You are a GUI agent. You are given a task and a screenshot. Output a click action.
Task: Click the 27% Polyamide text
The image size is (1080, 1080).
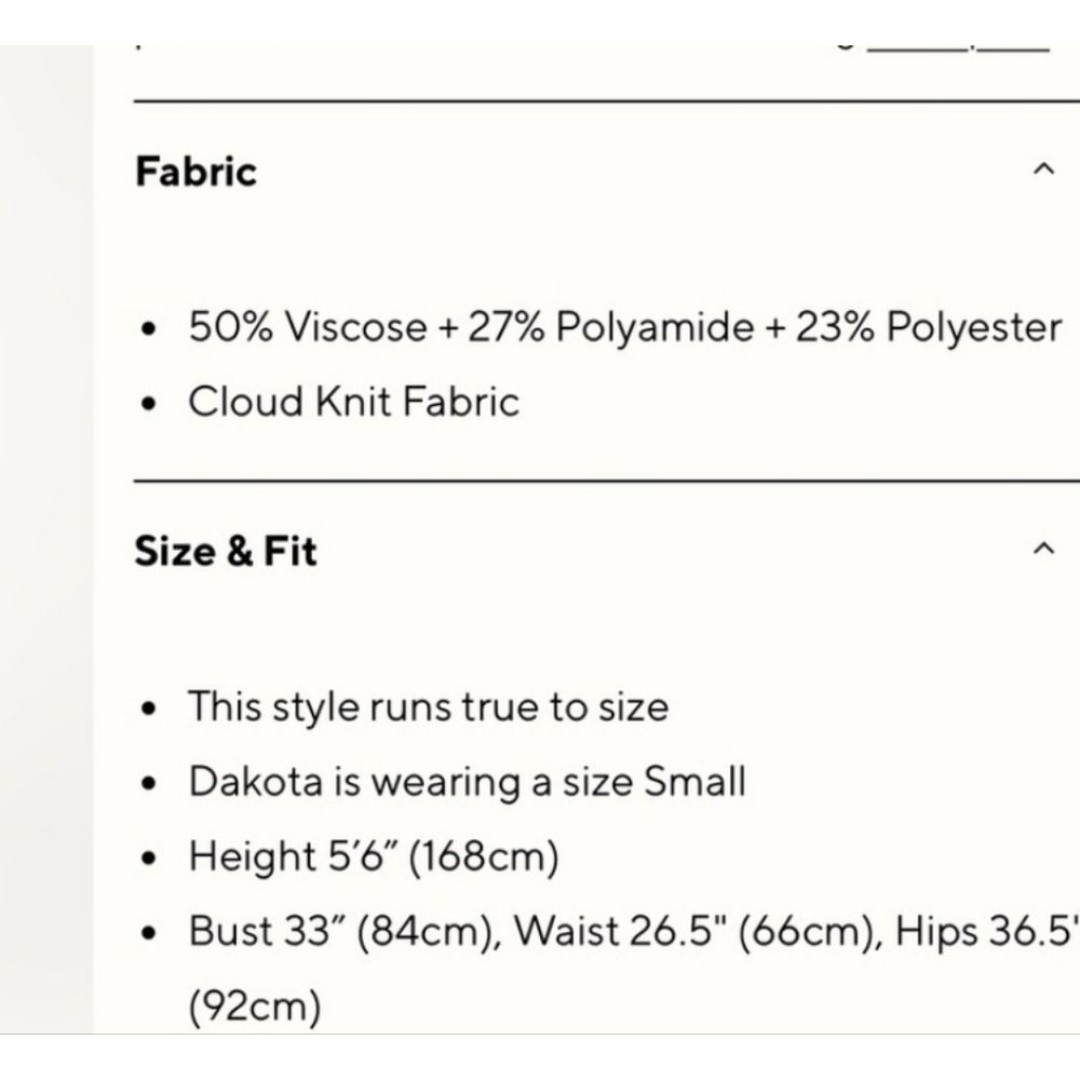pos(611,326)
